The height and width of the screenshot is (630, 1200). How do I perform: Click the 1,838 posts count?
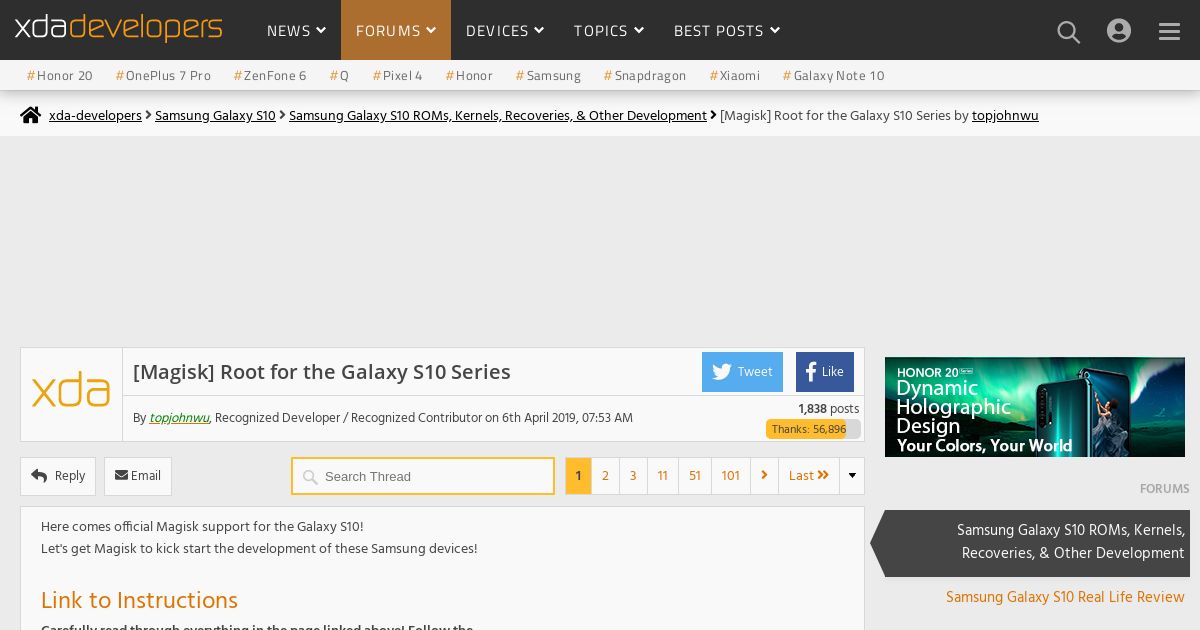828,409
